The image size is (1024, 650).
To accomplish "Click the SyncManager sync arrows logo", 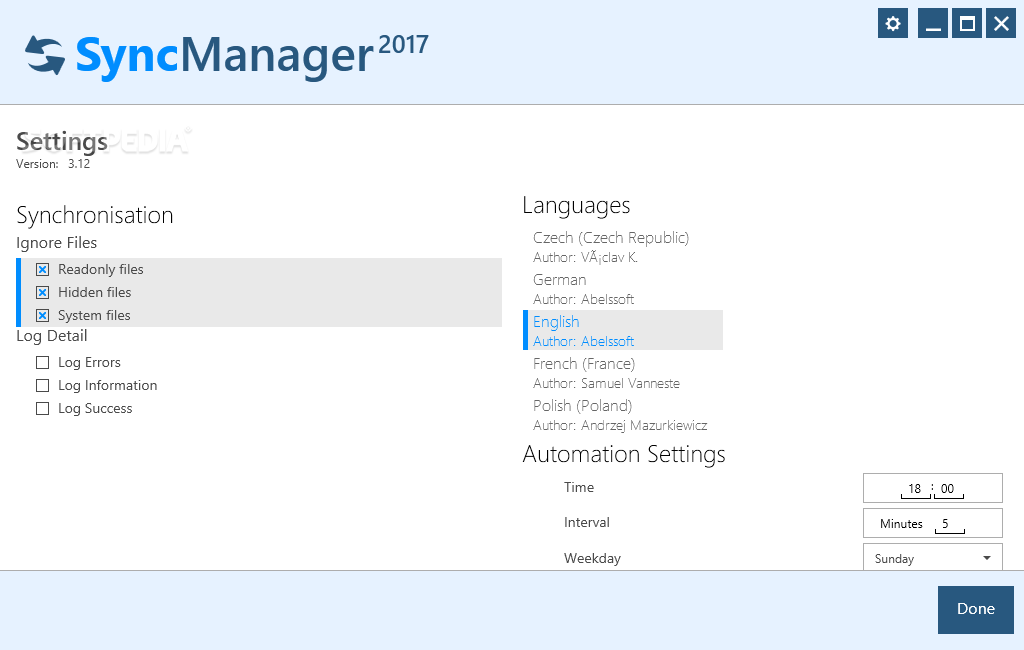I will click(45, 55).
